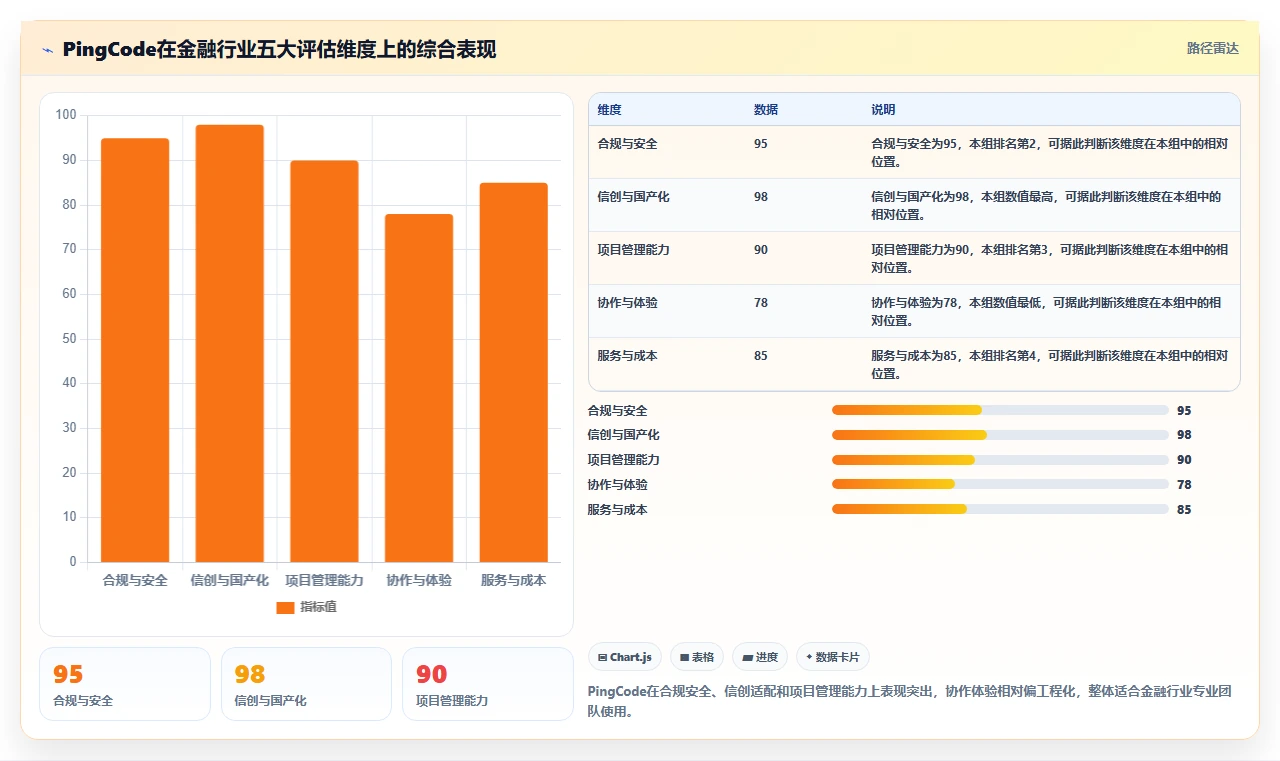Click x-axis label 项目管理能力

324,580
